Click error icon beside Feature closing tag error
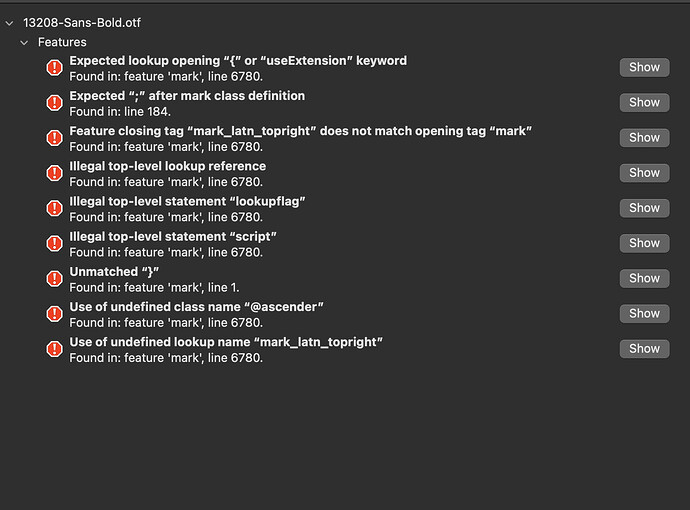690x510 pixels. (x=54, y=138)
